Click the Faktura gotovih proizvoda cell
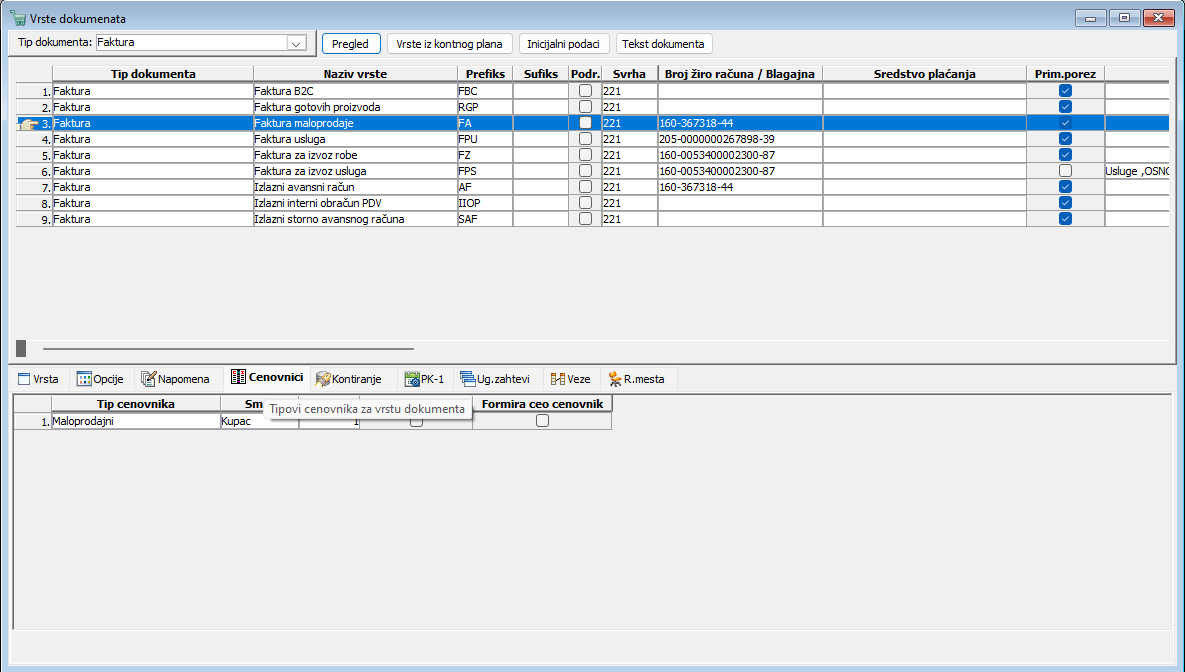1185x672 pixels. (355, 107)
